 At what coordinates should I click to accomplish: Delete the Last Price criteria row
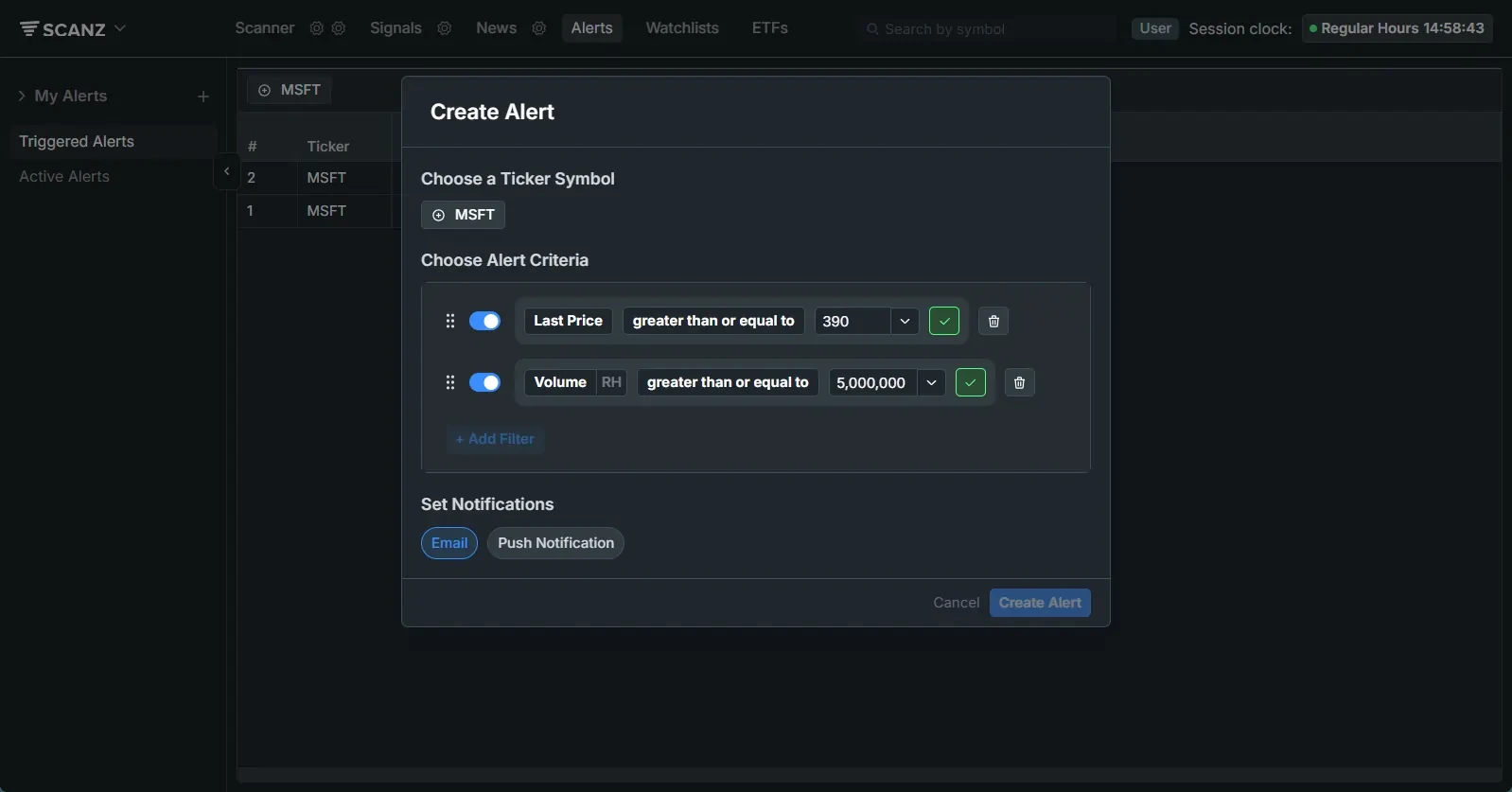point(993,321)
